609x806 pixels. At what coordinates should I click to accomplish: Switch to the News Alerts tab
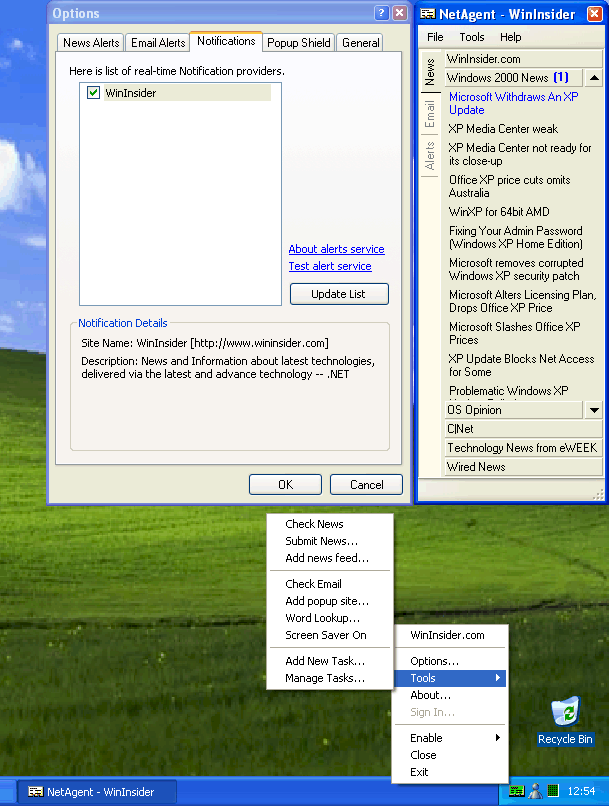point(91,43)
